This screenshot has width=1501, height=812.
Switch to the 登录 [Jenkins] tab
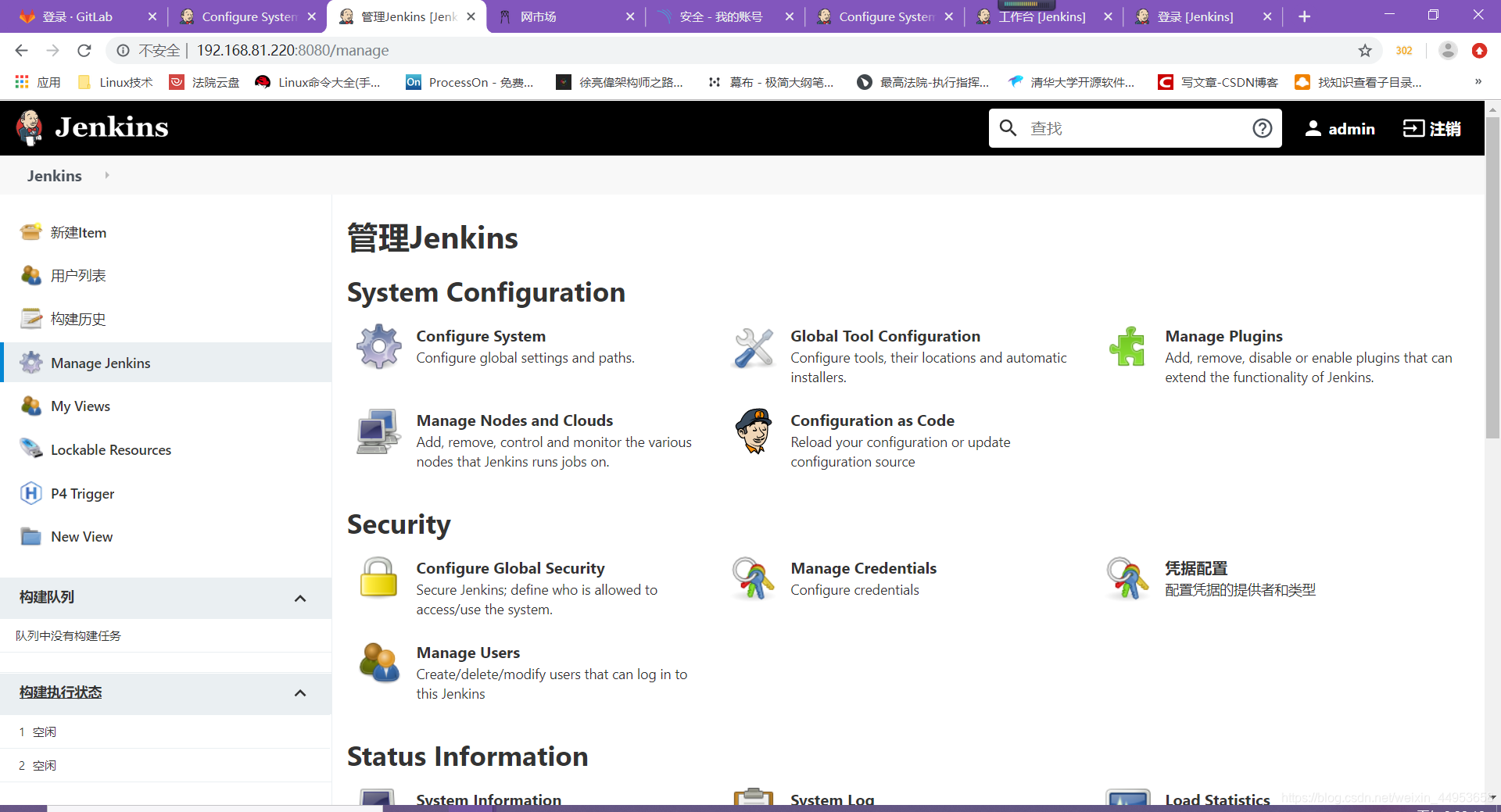1203,16
